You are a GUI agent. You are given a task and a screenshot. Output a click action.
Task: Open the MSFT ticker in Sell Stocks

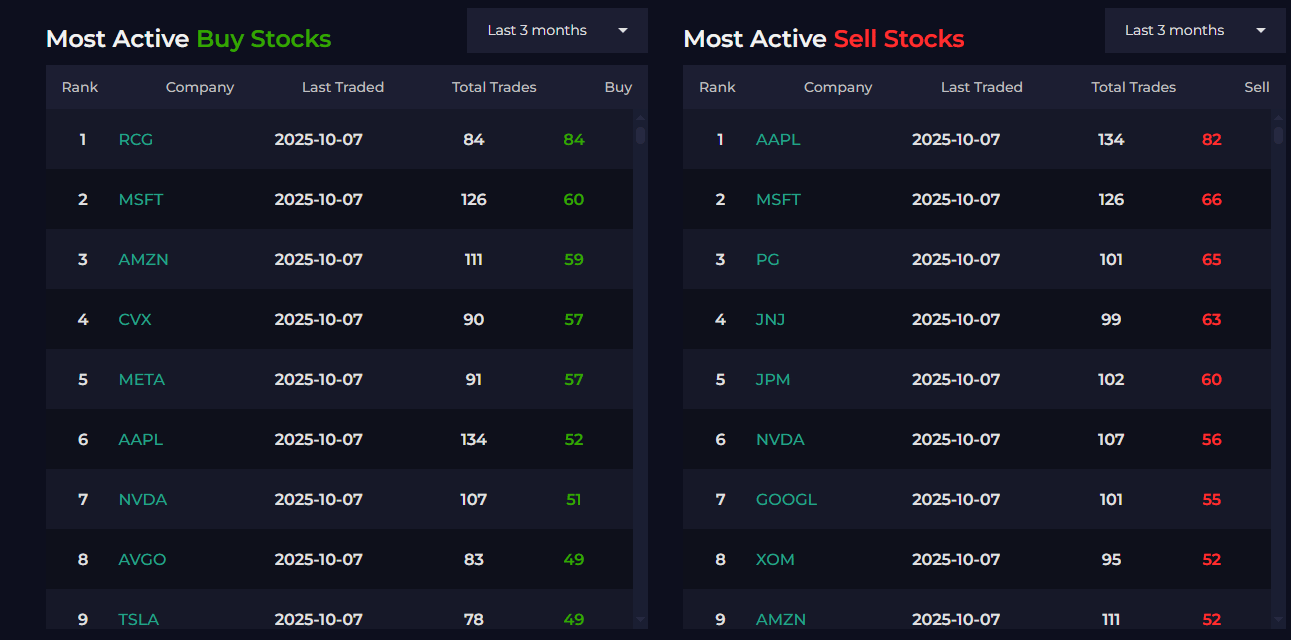pyautogui.click(x=778, y=199)
